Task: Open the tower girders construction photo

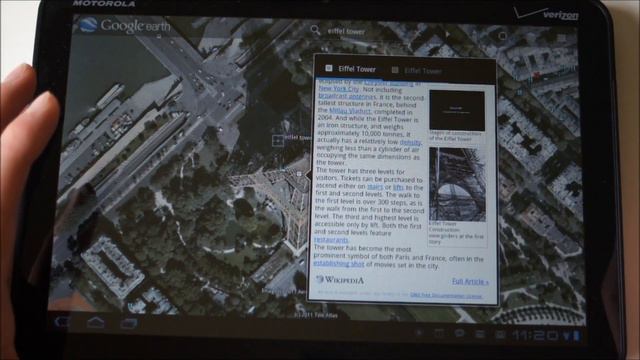Action: (457, 184)
